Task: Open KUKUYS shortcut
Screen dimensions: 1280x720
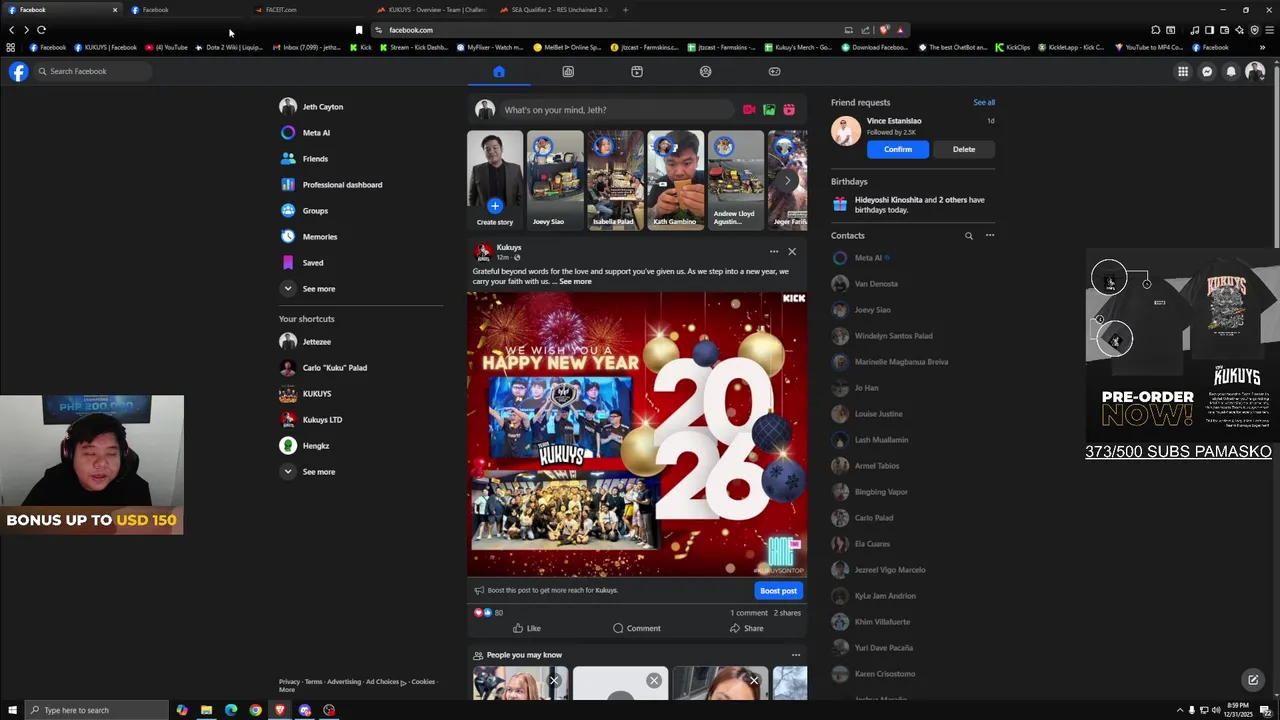Action: pos(360,394)
